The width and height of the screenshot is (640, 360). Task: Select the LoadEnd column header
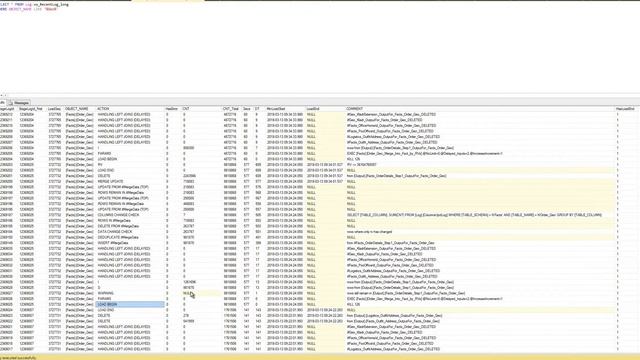point(313,109)
